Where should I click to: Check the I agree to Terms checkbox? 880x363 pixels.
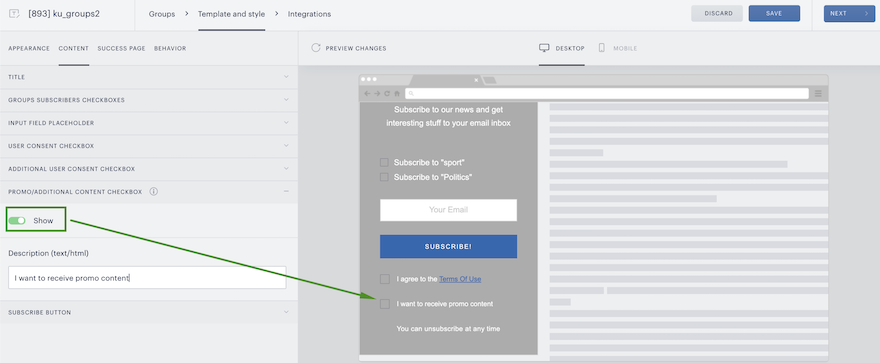point(384,279)
